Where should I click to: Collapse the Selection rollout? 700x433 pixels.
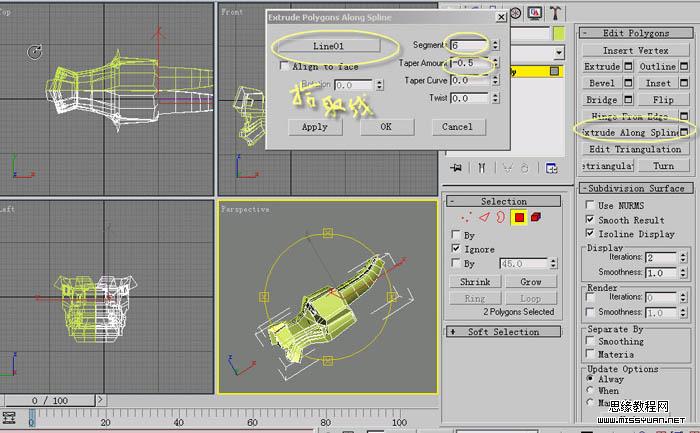(x=504, y=201)
